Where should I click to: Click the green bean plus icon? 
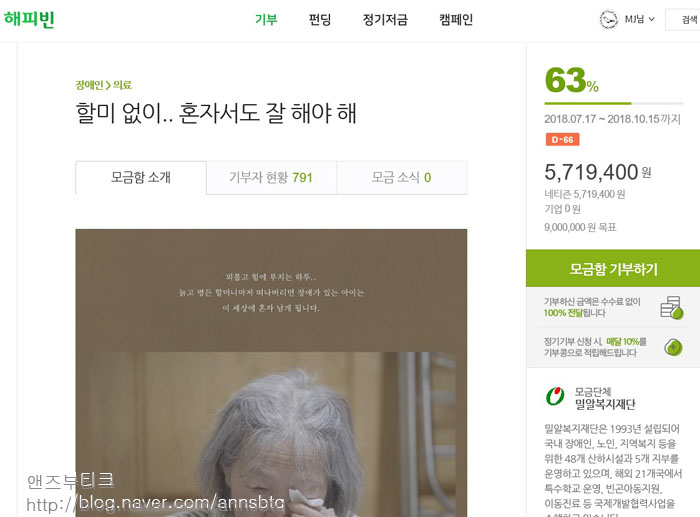(x=673, y=347)
